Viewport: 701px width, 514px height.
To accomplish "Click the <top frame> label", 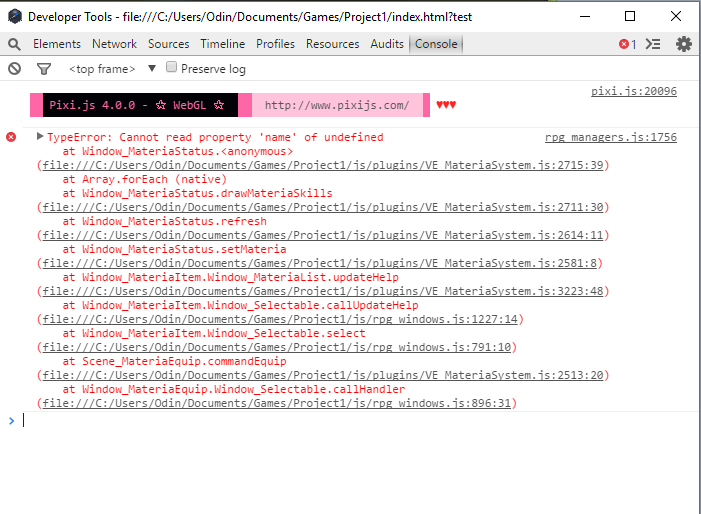I will pyautogui.click(x=102, y=69).
